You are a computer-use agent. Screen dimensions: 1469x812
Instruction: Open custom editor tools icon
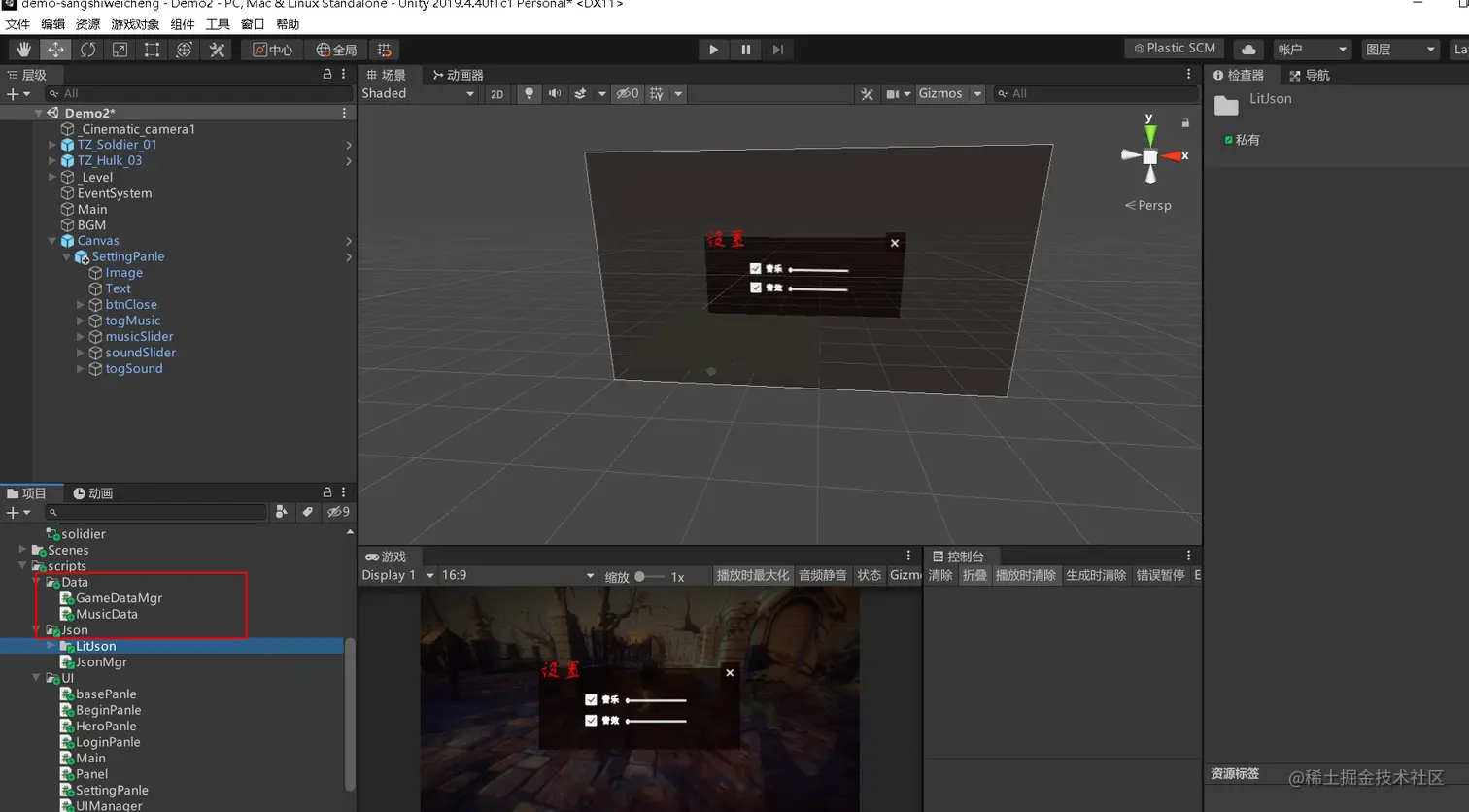[x=217, y=50]
